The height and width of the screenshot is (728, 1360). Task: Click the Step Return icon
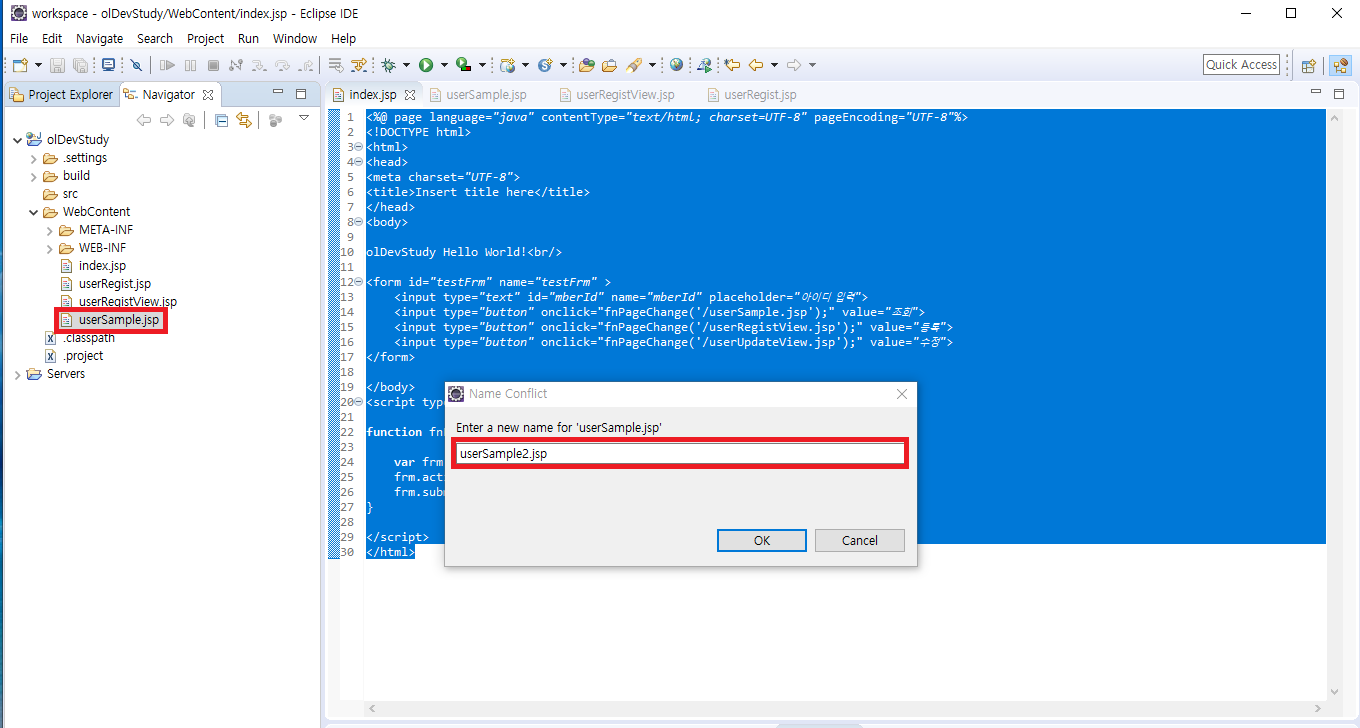click(x=306, y=65)
